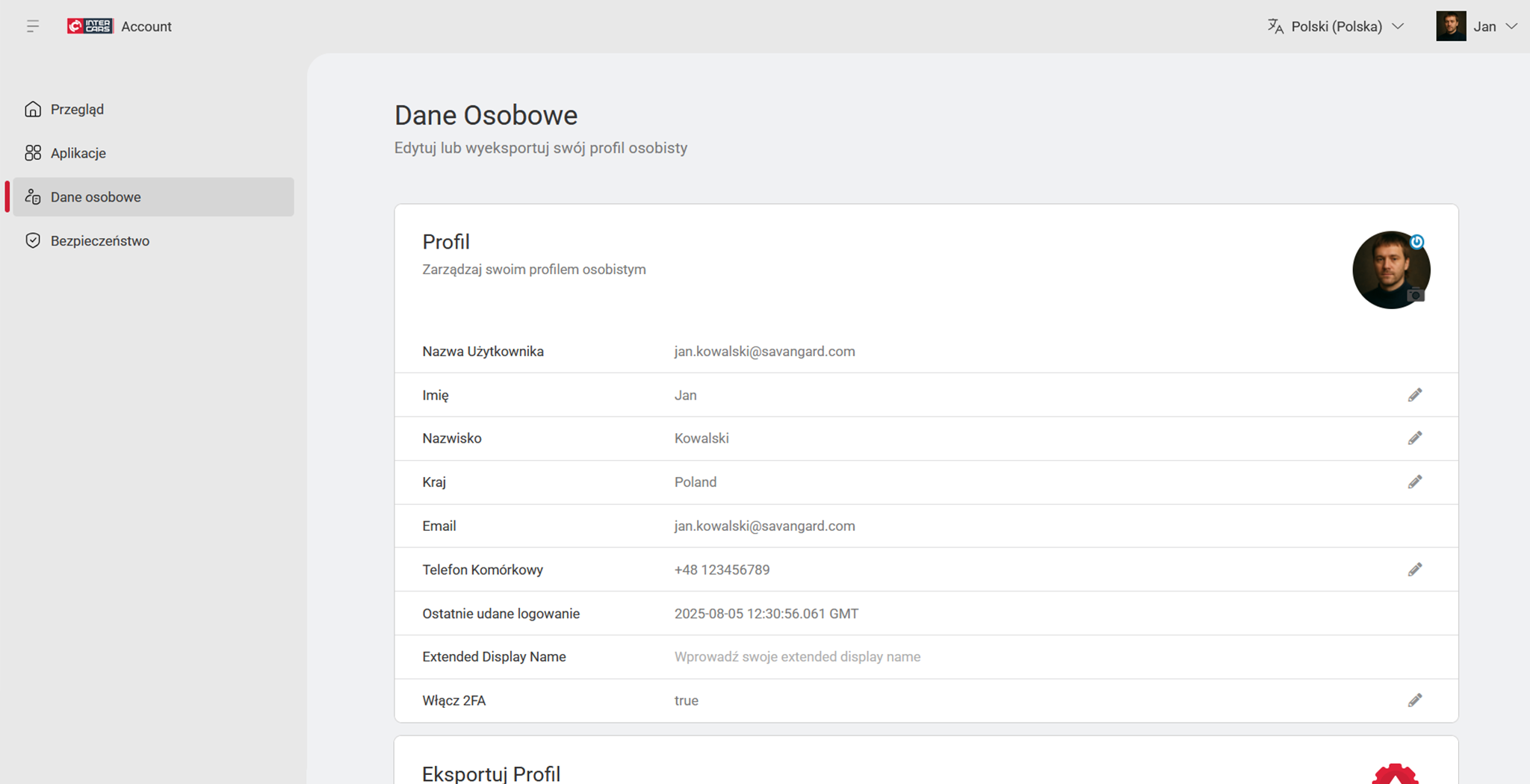Viewport: 1530px width, 784px height.
Task: Edit the Imię field pencil icon
Action: 1414,395
